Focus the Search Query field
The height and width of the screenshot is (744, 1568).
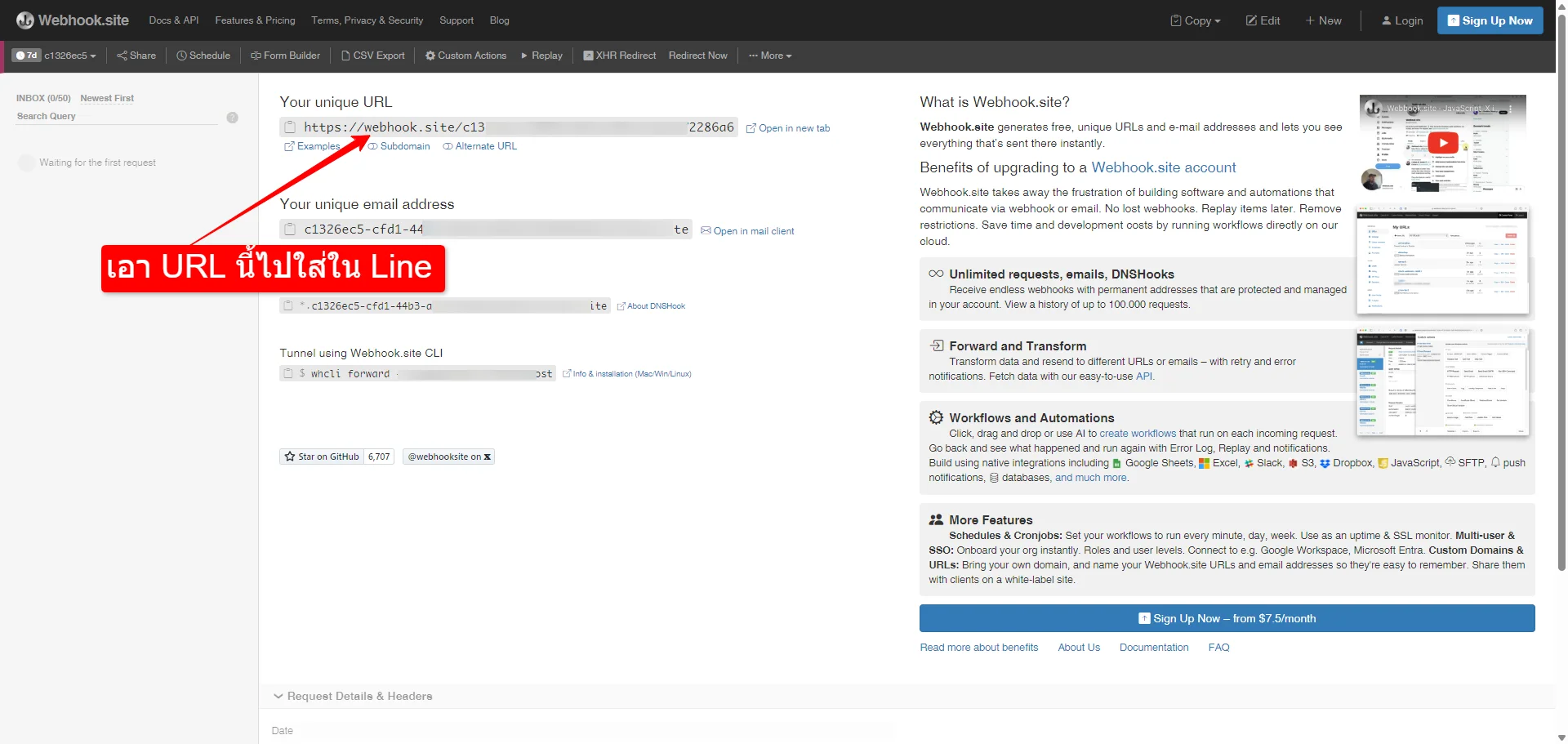[117, 117]
